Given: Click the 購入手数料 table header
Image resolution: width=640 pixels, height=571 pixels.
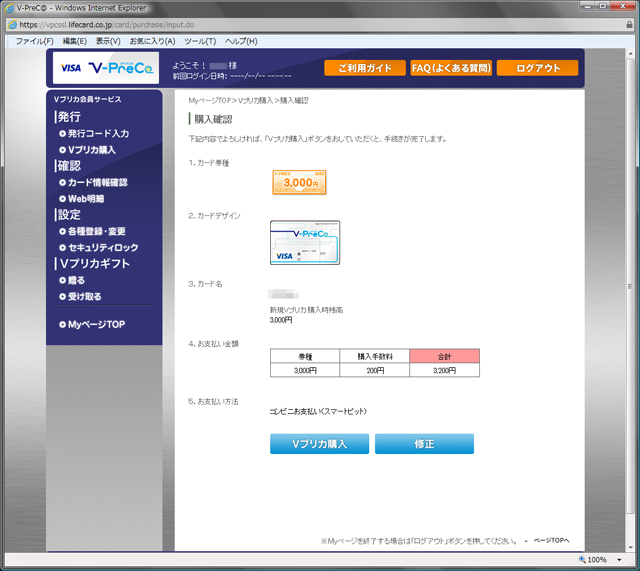Looking at the screenshot, I should coord(375,356).
